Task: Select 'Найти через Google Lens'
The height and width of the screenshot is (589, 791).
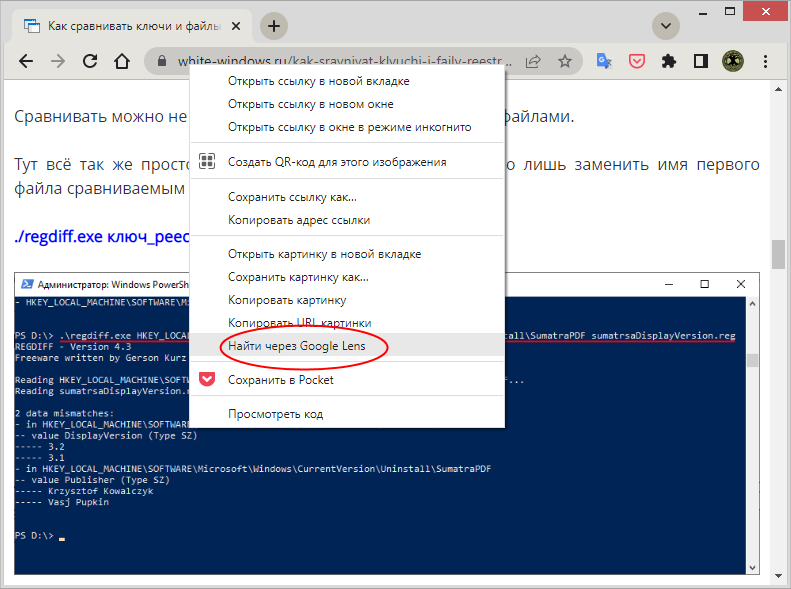Action: 347,346
